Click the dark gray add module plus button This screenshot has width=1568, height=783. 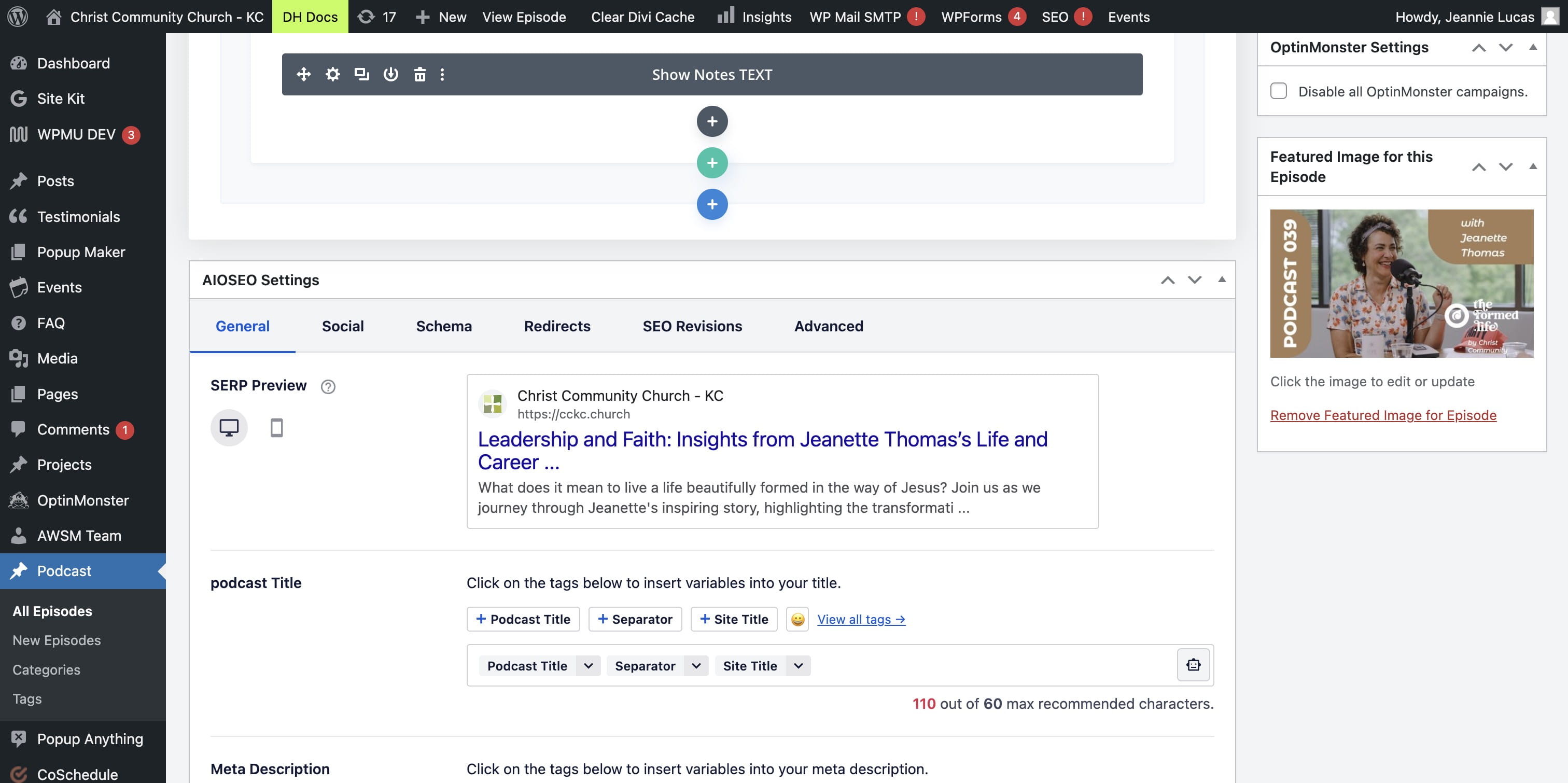pyautogui.click(x=712, y=121)
